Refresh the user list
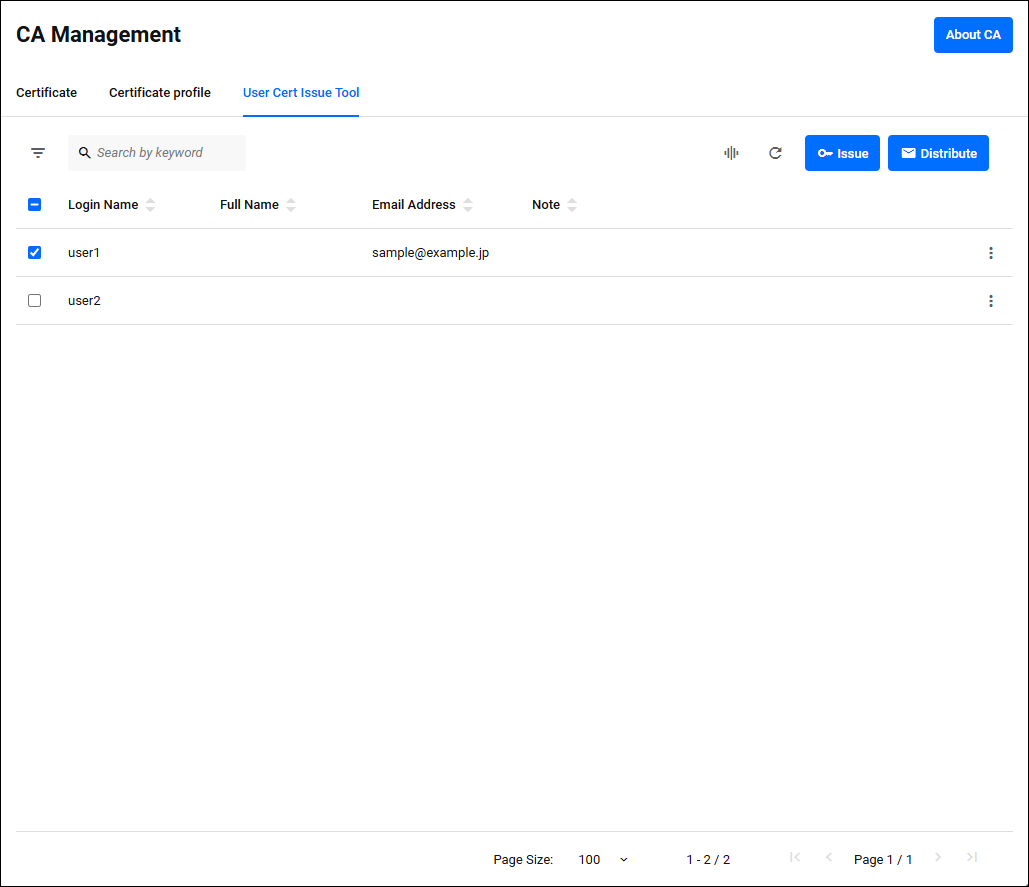The width and height of the screenshot is (1029, 887). pyautogui.click(x=775, y=153)
